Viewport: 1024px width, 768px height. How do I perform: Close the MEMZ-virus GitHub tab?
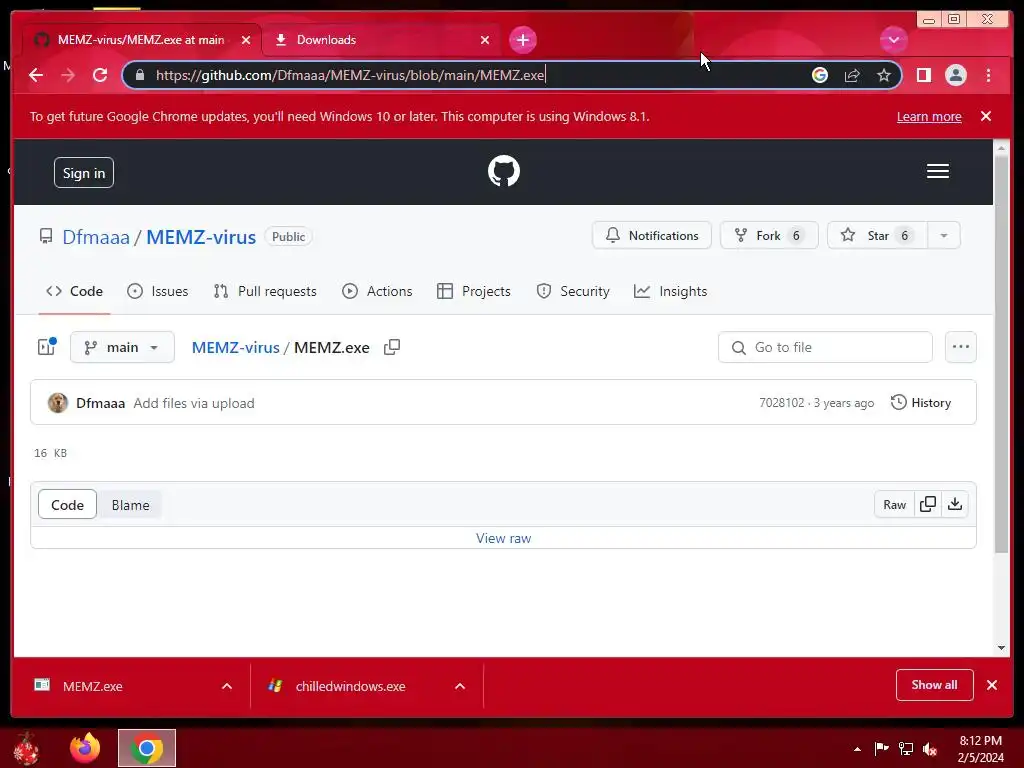pyautogui.click(x=246, y=40)
